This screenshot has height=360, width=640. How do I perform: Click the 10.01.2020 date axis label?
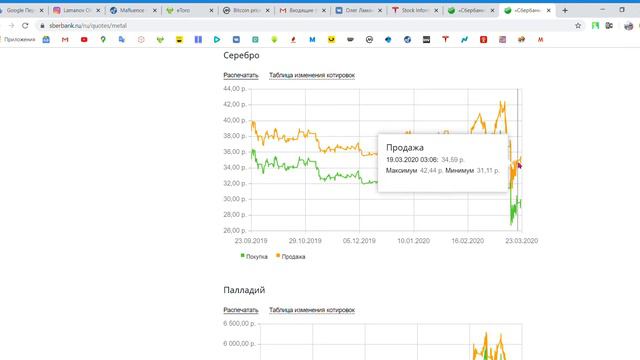point(413,241)
